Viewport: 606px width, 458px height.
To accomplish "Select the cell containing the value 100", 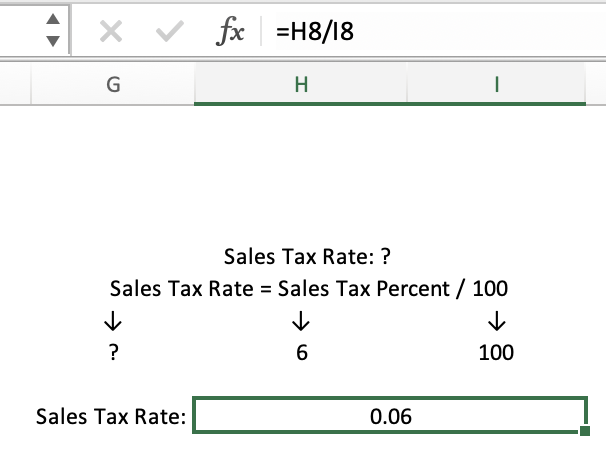I will click(496, 352).
